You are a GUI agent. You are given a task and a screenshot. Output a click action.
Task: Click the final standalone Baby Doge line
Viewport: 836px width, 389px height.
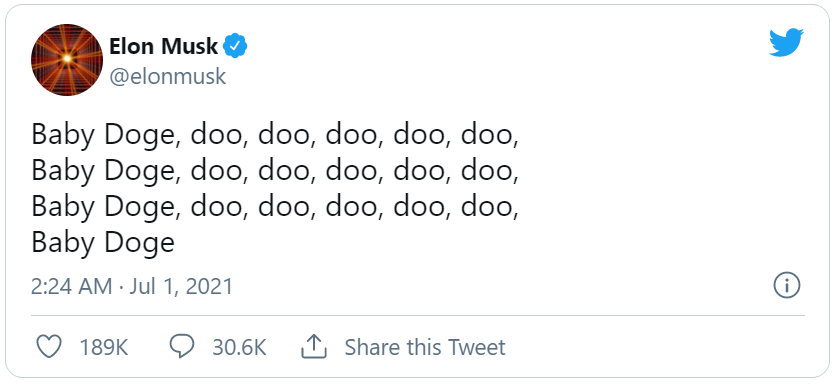[103, 242]
